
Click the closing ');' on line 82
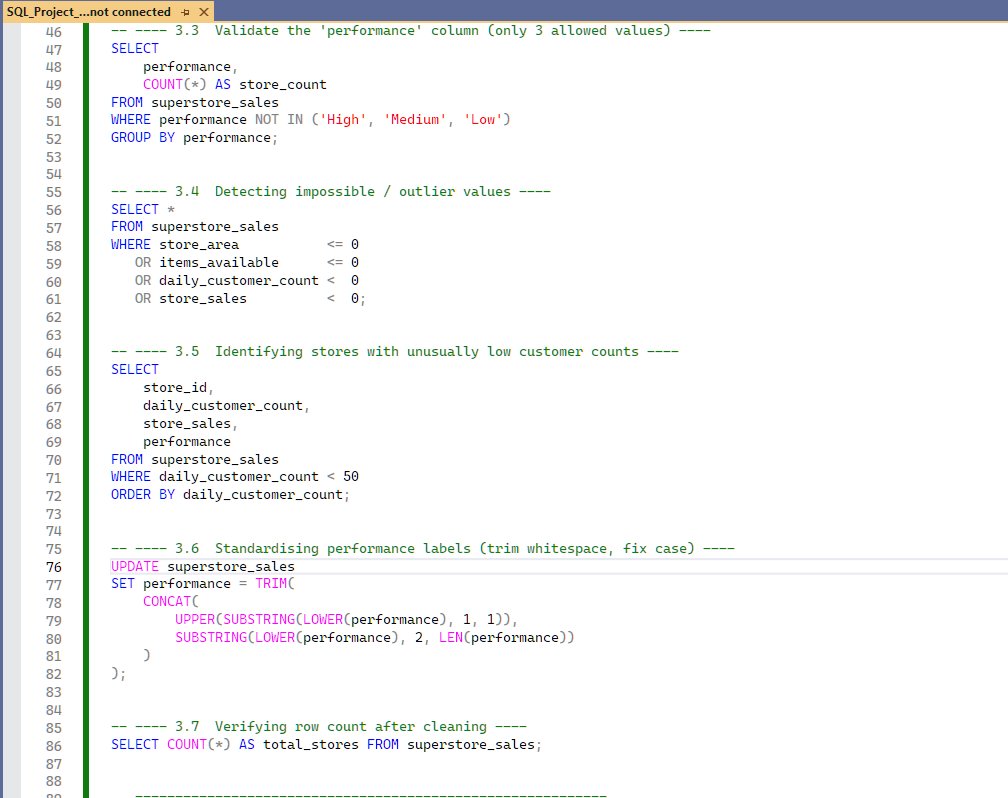pos(118,673)
